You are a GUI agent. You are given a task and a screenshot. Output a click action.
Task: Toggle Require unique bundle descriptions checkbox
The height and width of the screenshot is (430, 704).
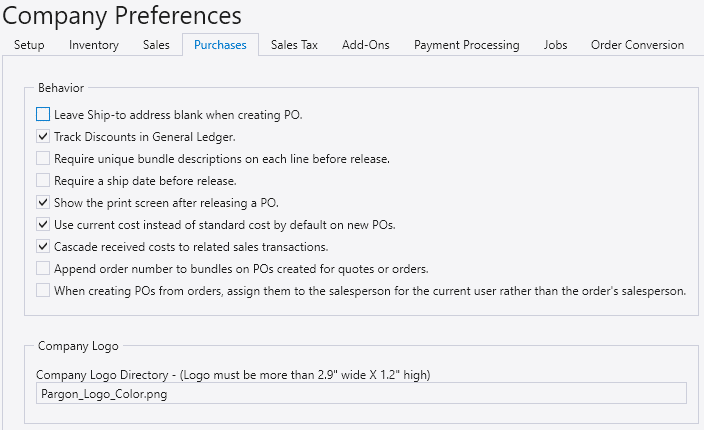pyautogui.click(x=43, y=159)
